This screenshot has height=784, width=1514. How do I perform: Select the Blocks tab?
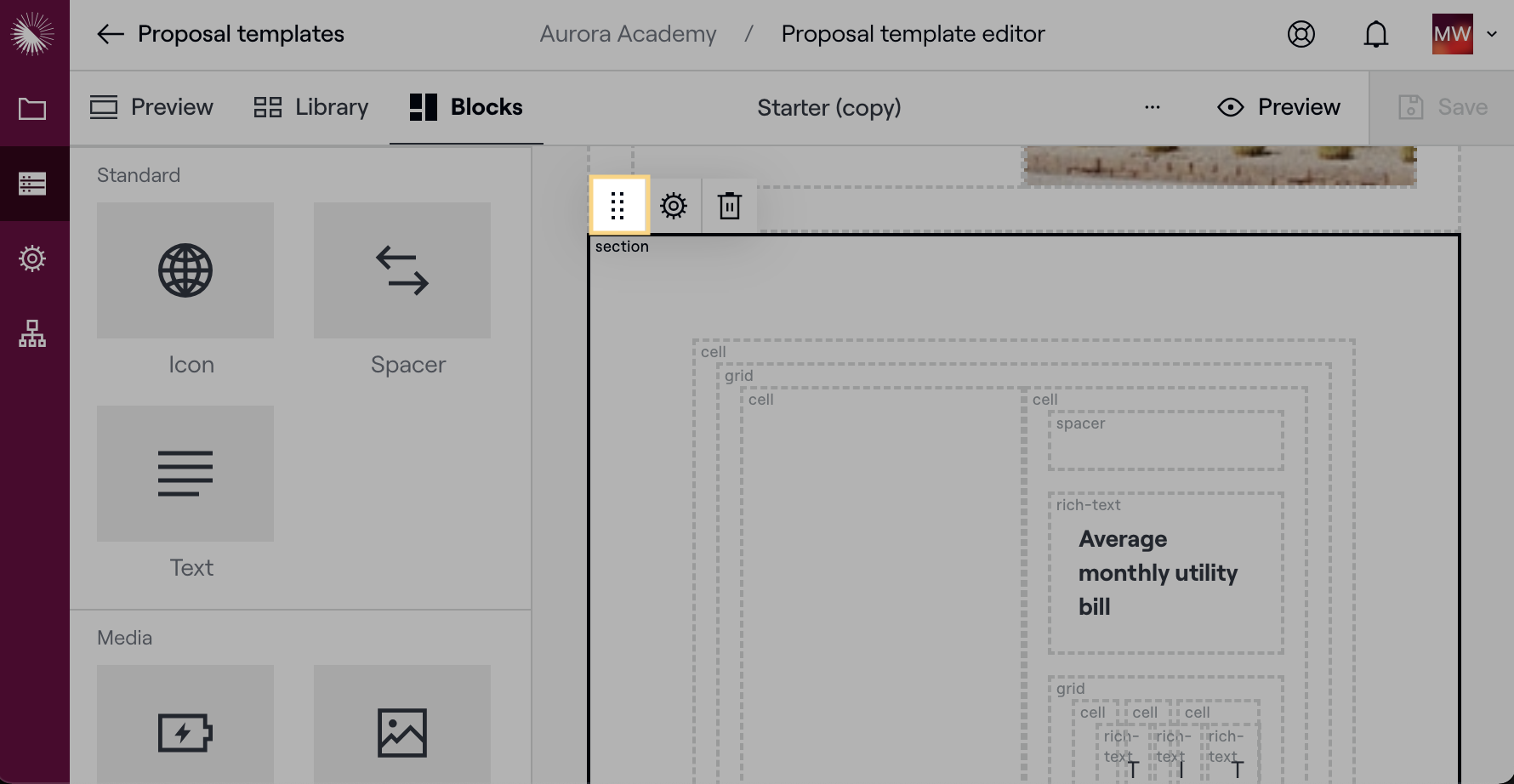[x=466, y=107]
